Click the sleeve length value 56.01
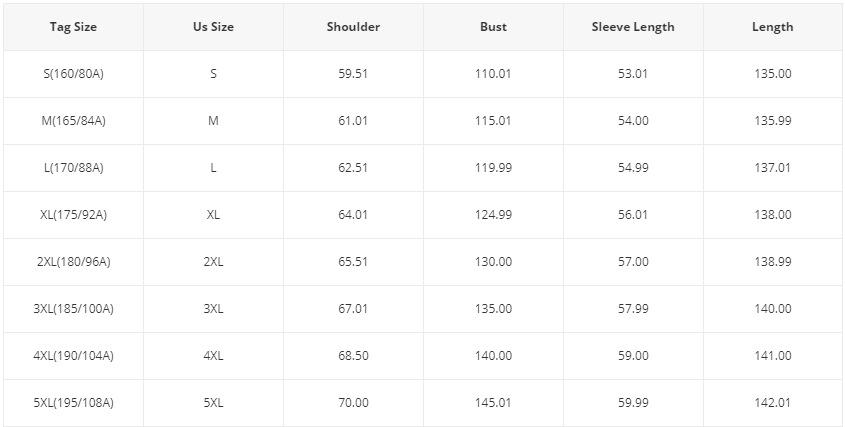Screen dimensions: 845x427 633,215
